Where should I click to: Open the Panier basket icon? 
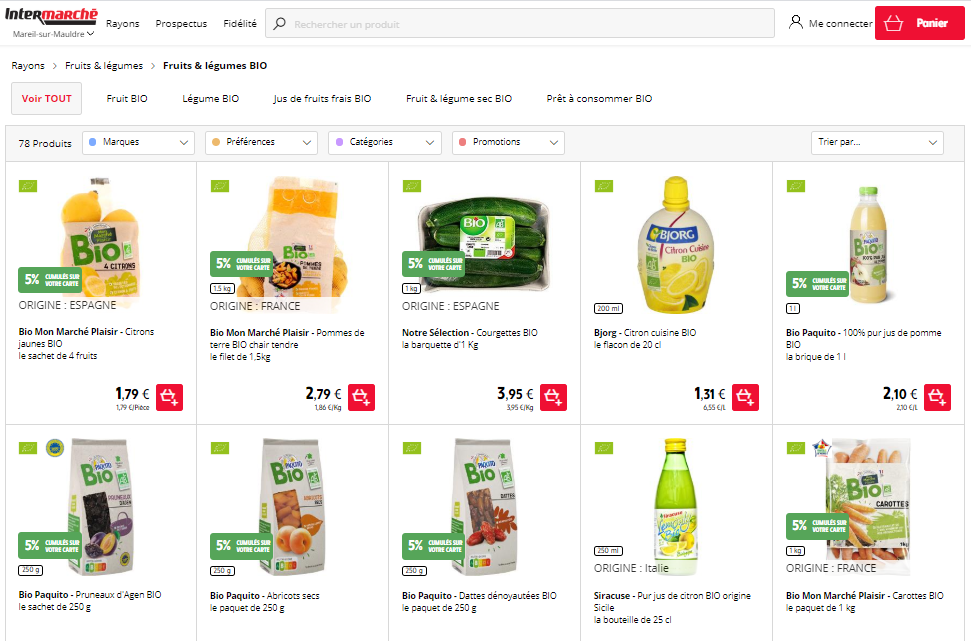[894, 24]
